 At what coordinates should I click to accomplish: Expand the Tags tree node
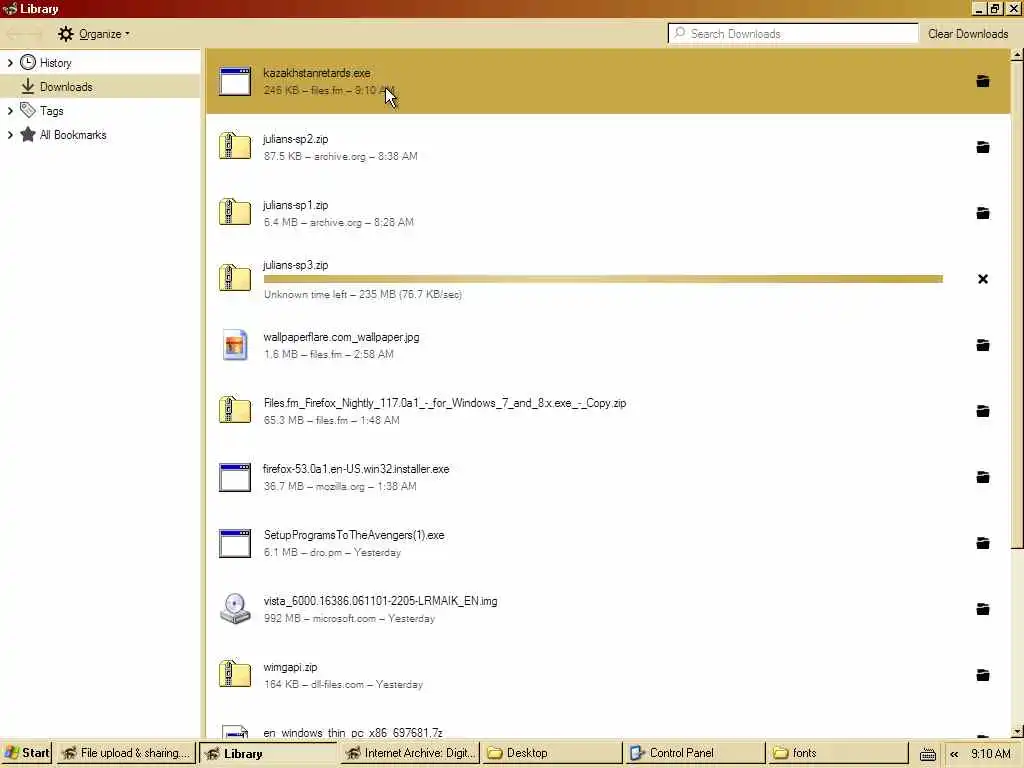10,110
